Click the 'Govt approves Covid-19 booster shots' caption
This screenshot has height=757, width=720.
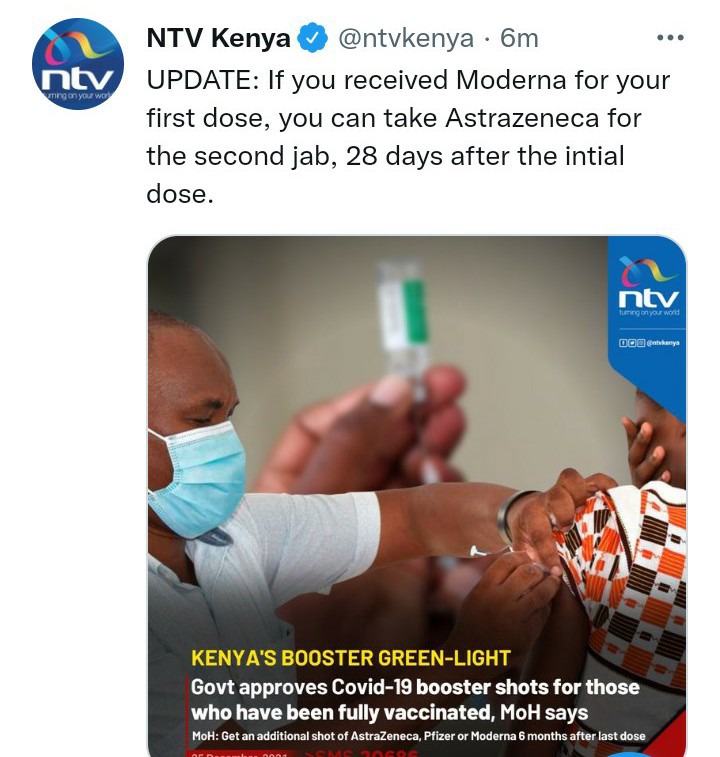415,700
